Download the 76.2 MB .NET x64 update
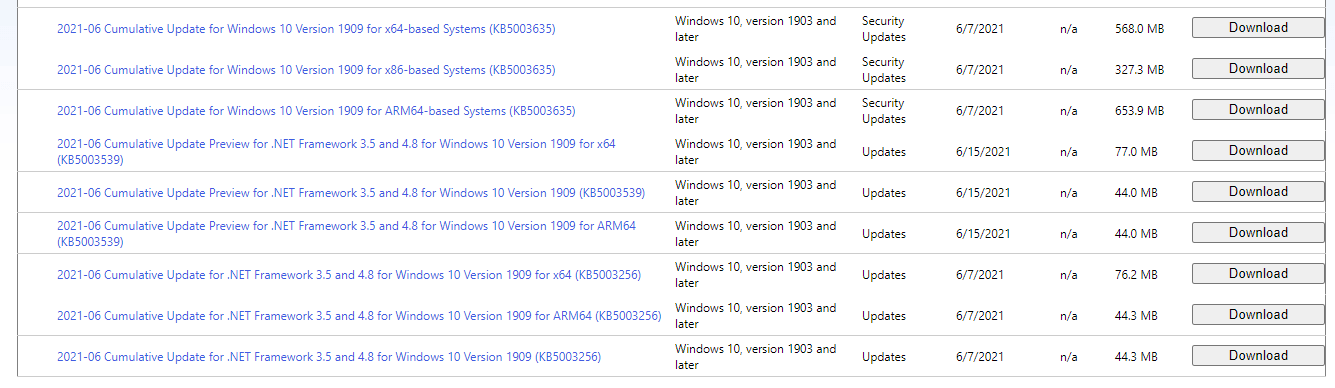Screen dimensions: 1335x388 point(1258,274)
